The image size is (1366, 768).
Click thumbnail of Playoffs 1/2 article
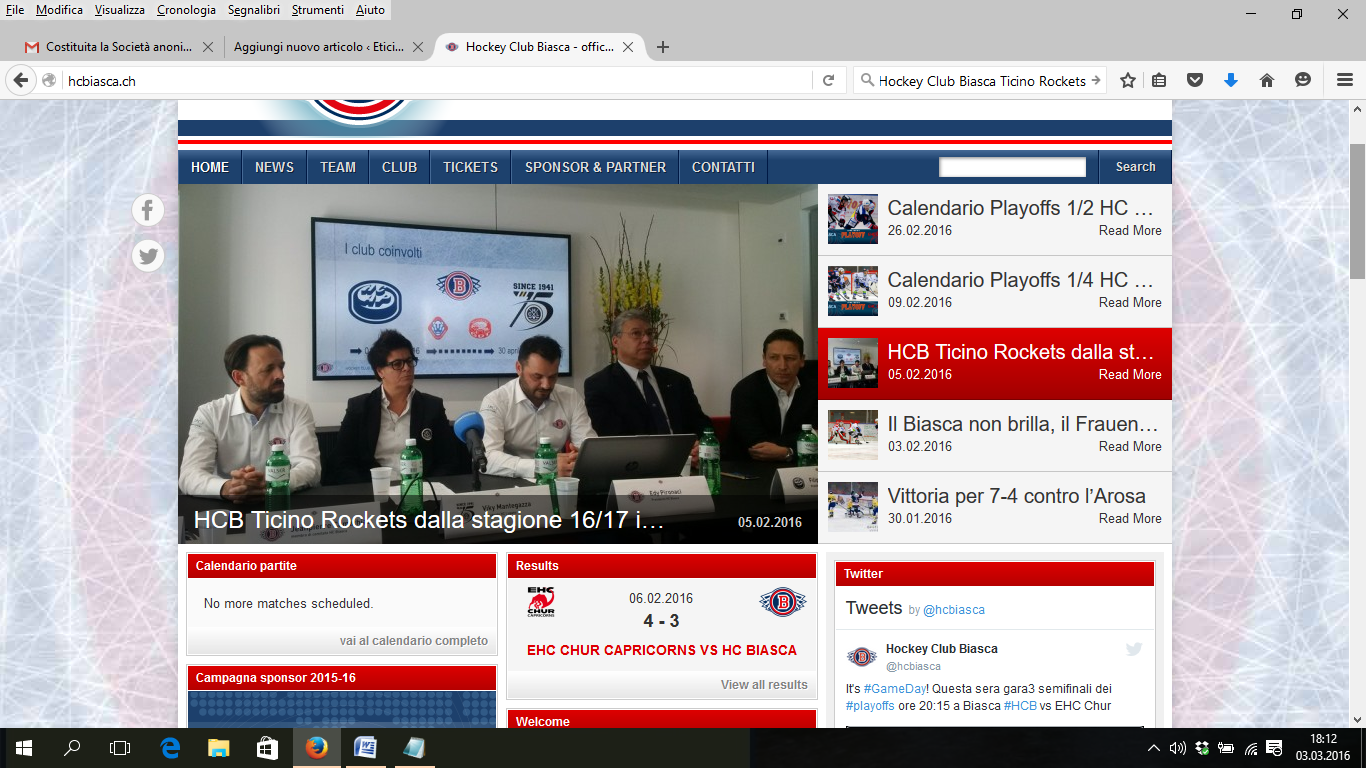(853, 219)
